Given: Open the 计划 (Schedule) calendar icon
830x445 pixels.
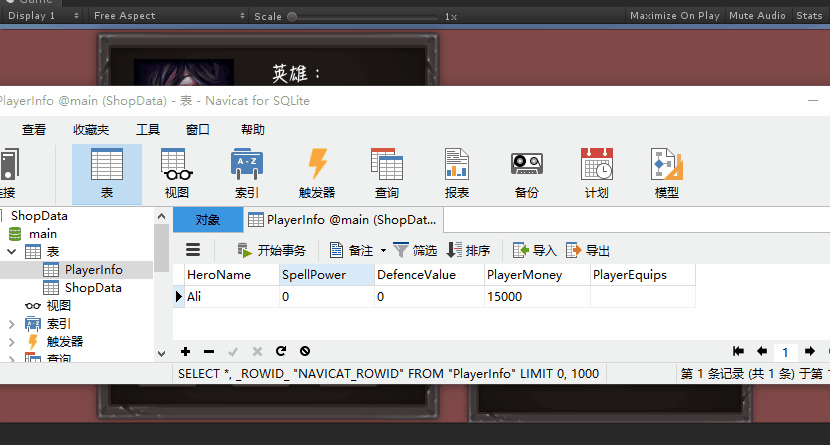Looking at the screenshot, I should click(x=597, y=174).
